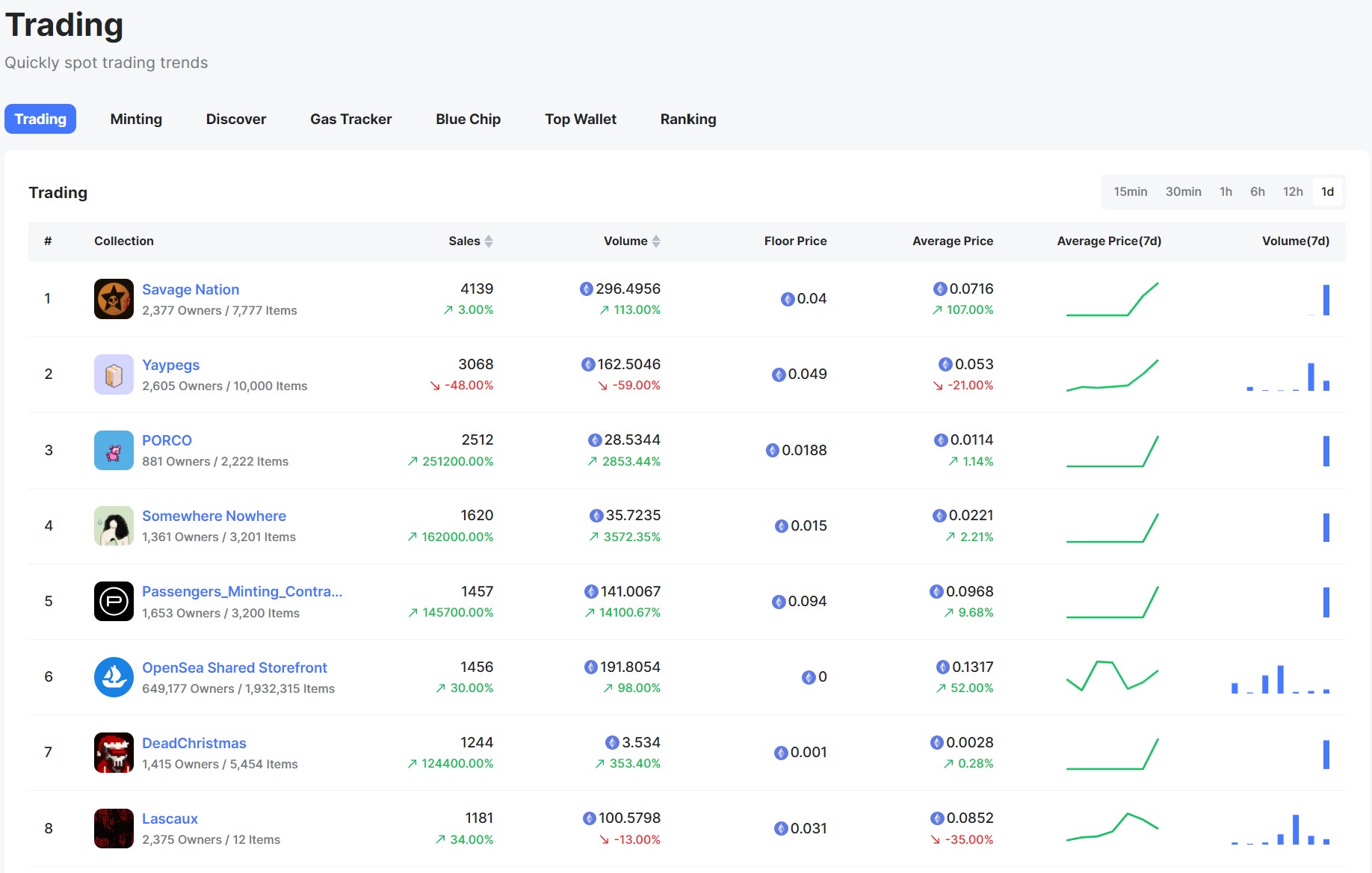The height and width of the screenshot is (873, 1372).
Task: Sort the table by Volume column
Action: click(631, 241)
